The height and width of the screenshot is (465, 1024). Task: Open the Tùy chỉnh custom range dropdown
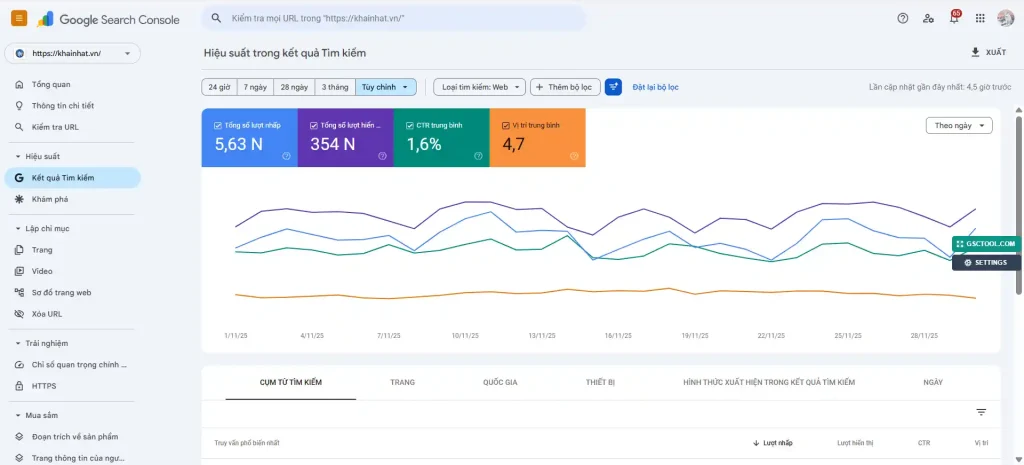tap(386, 87)
